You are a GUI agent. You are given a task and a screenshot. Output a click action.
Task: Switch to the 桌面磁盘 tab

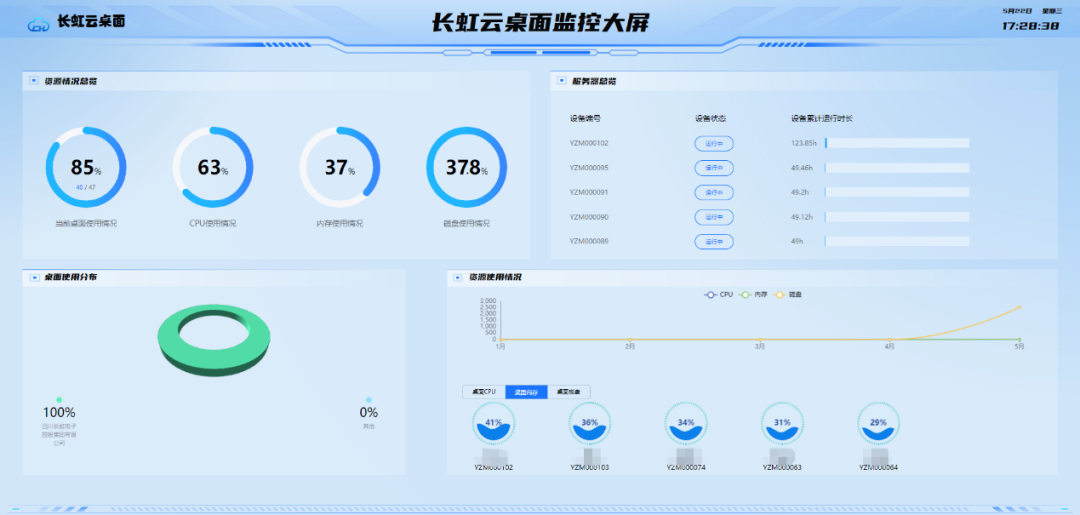[x=569, y=392]
